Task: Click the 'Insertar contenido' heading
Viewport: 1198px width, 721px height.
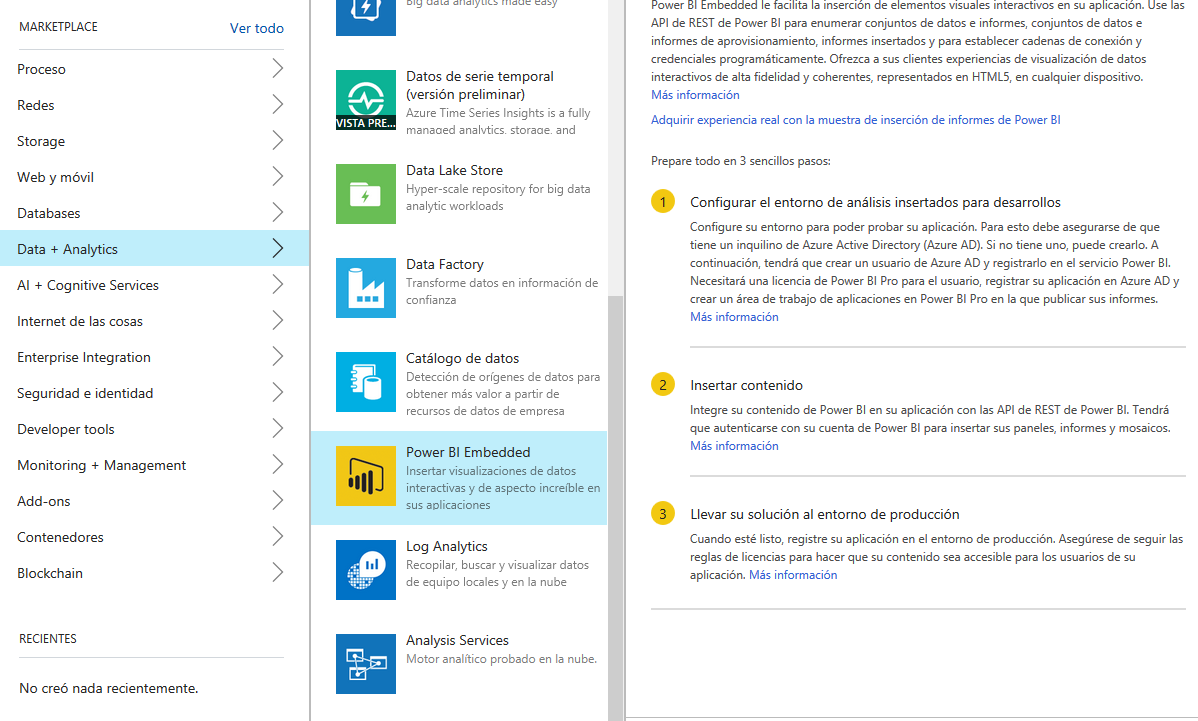Action: (x=746, y=386)
